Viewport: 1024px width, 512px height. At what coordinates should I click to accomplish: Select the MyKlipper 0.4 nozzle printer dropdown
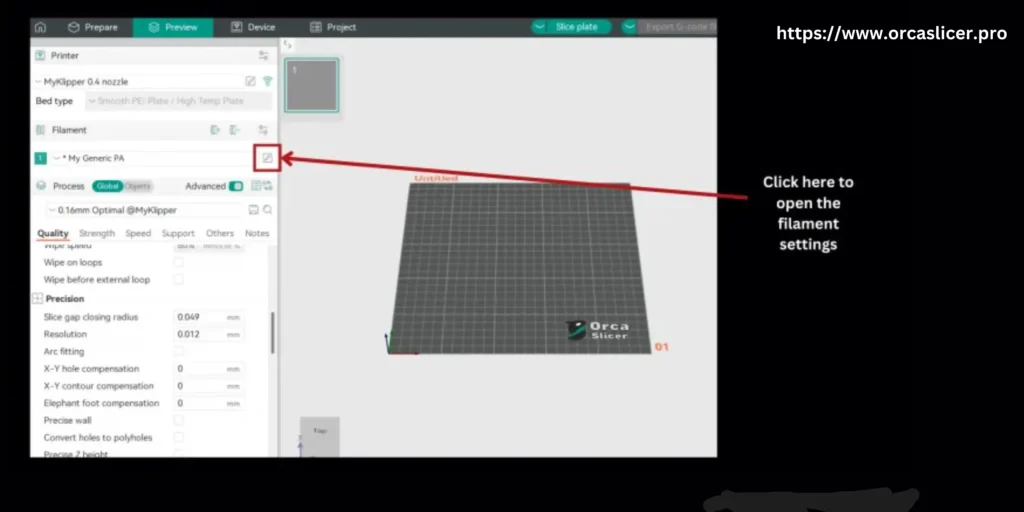[x=138, y=82]
